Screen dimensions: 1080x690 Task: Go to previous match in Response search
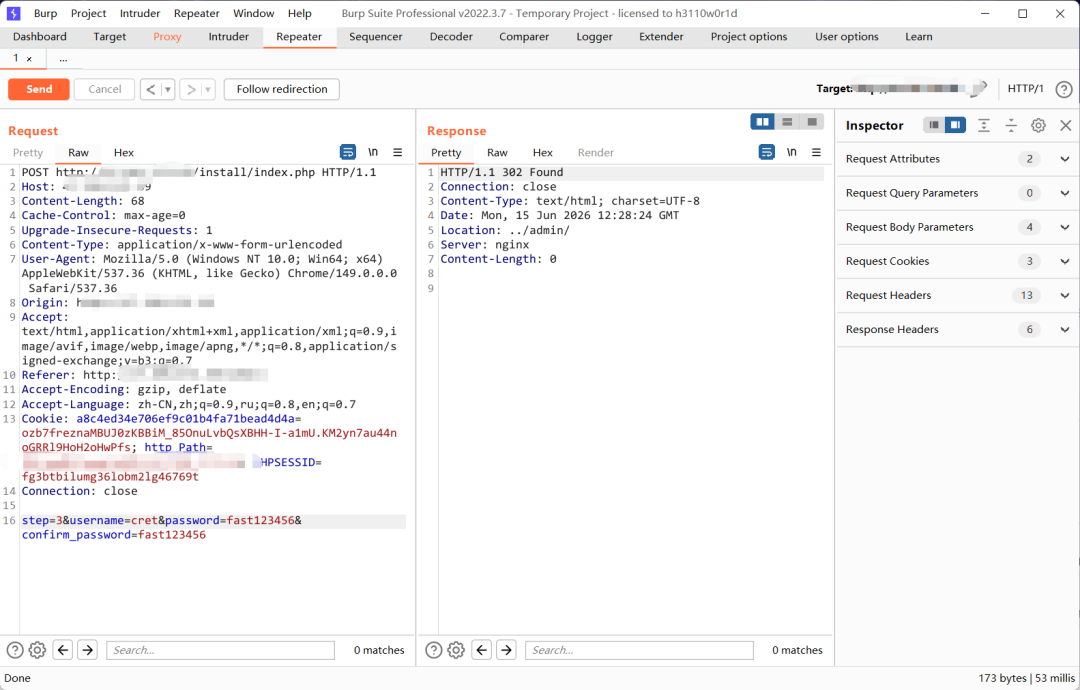(482, 650)
